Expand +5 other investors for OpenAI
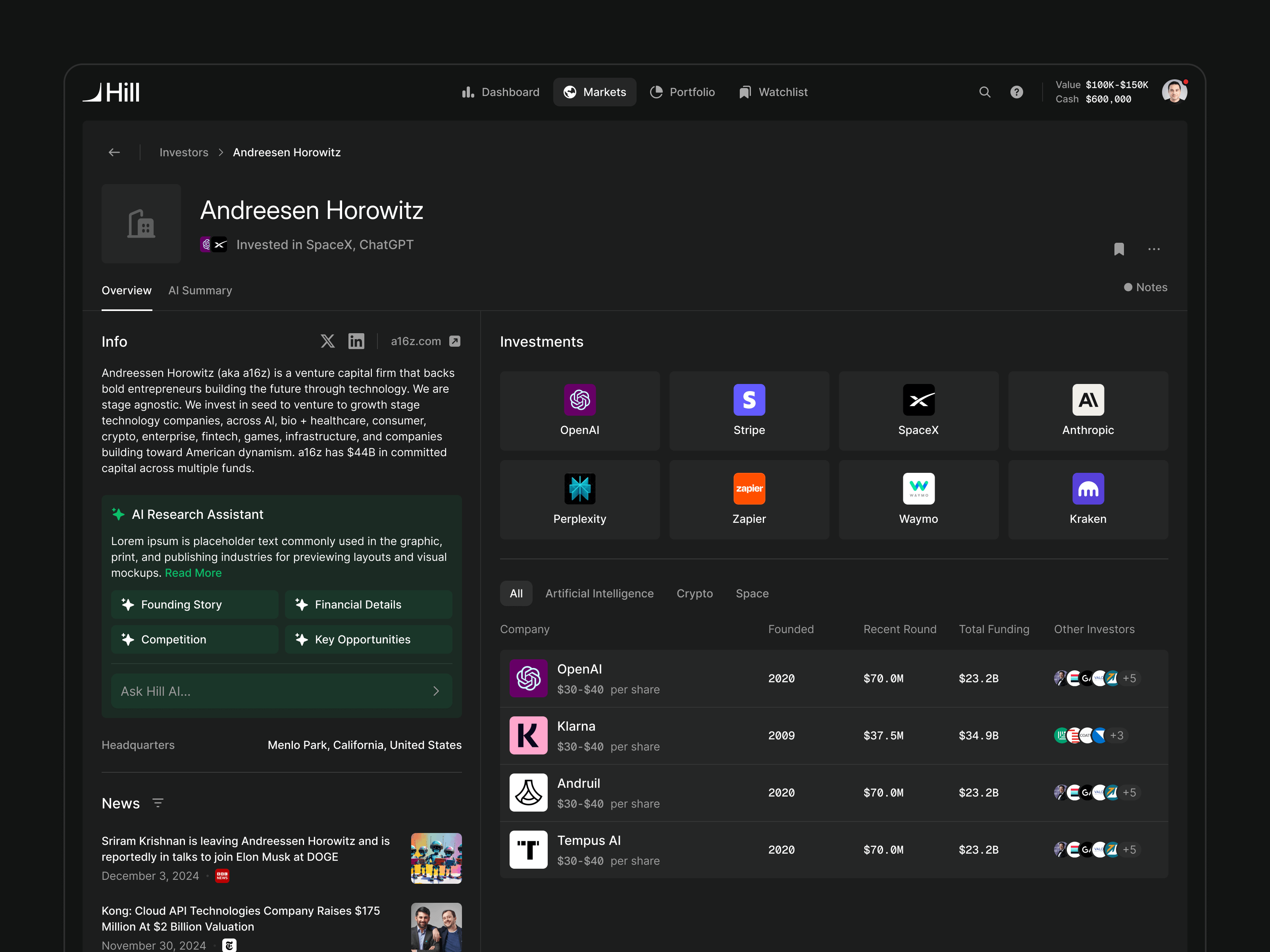 pos(1129,678)
